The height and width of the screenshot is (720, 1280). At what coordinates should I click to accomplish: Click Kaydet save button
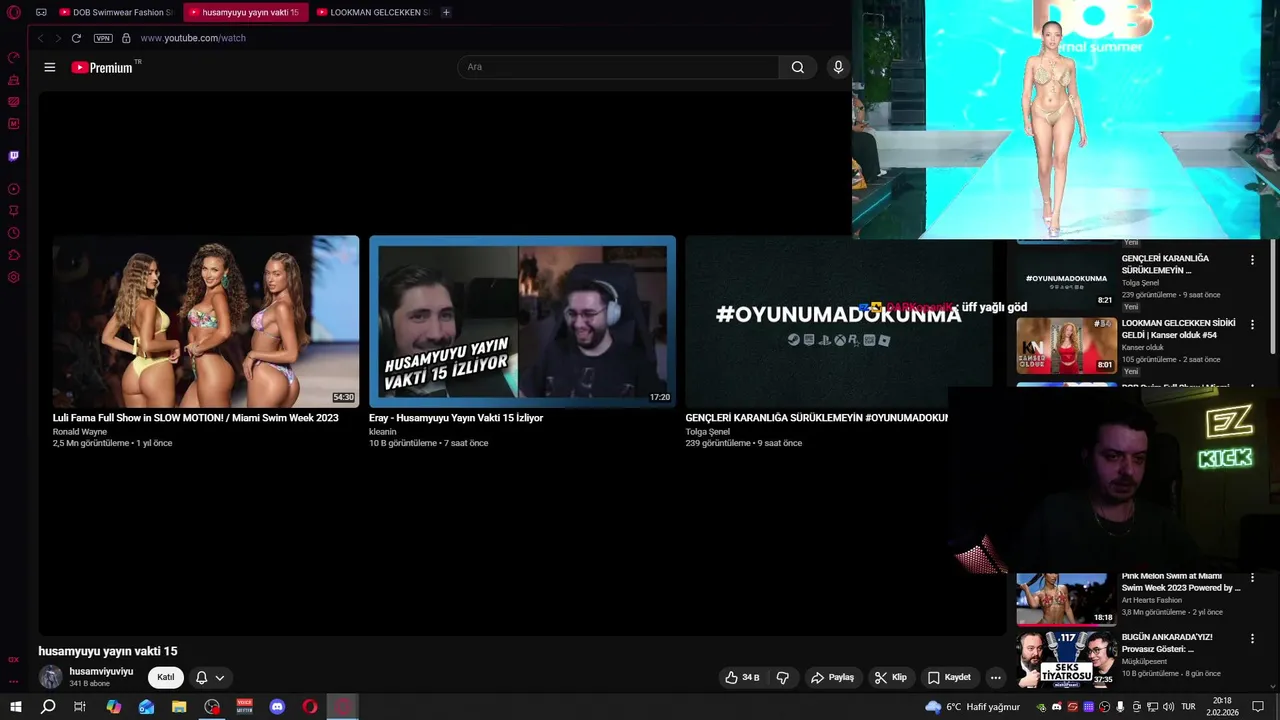tap(949, 677)
